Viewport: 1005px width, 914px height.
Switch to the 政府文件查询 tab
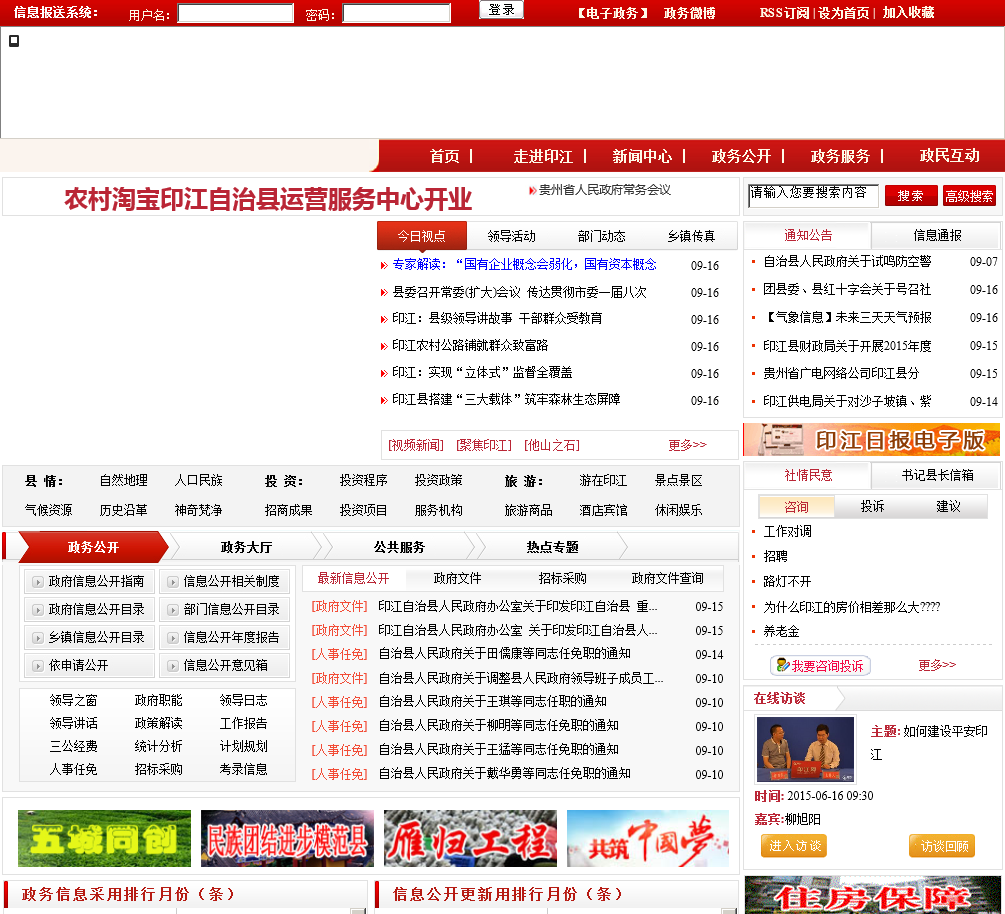(x=667, y=578)
